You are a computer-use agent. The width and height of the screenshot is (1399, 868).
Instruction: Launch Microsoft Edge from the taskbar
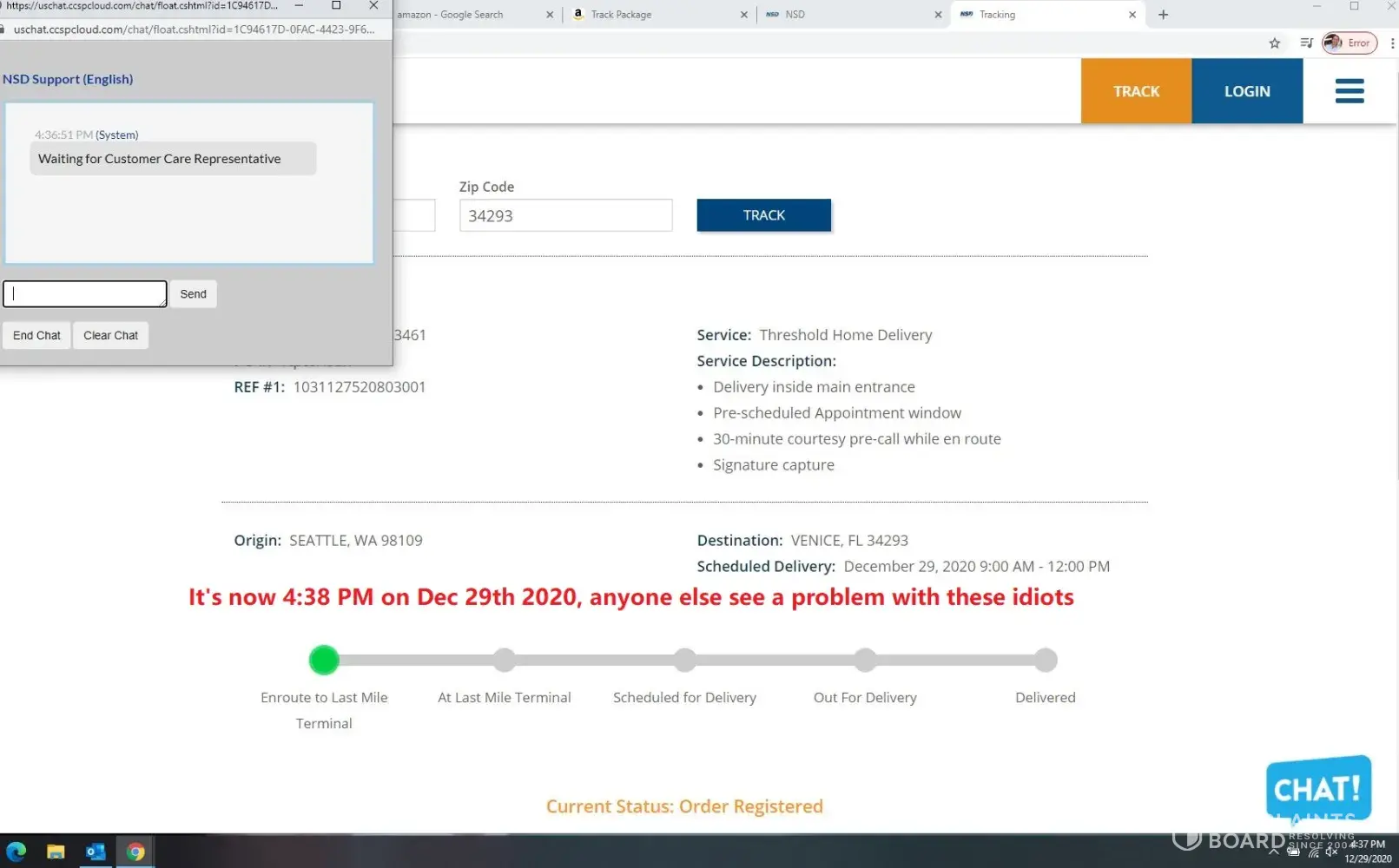point(16,852)
